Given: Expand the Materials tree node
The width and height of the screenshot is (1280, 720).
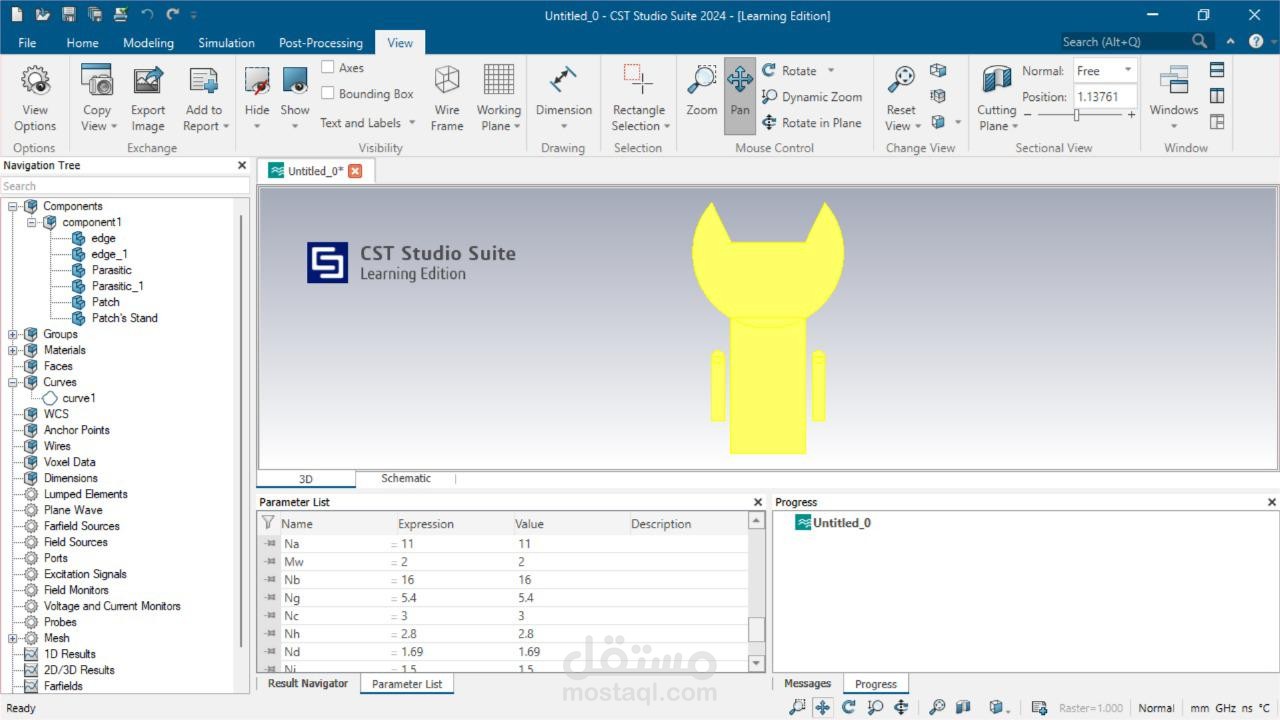Looking at the screenshot, I should point(13,350).
